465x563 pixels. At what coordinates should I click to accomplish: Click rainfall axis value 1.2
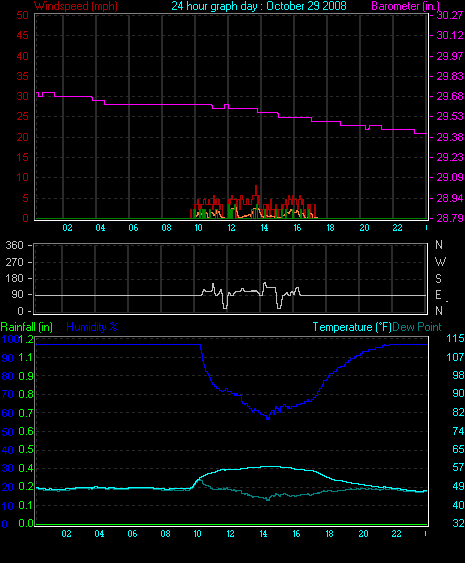tap(26, 339)
